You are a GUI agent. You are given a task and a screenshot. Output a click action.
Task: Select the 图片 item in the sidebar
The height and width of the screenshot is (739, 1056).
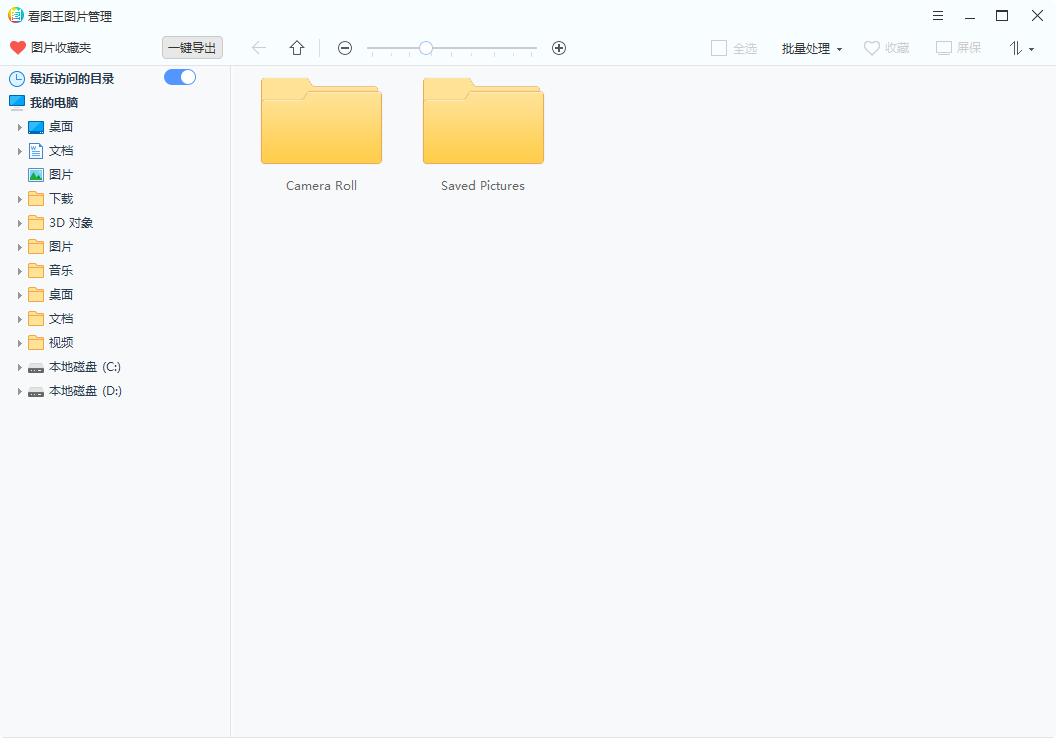point(60,174)
